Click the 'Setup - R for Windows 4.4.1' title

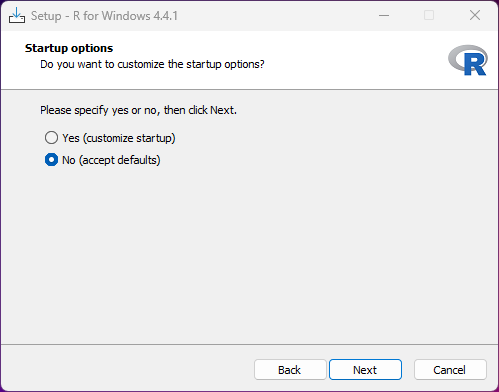(104, 16)
